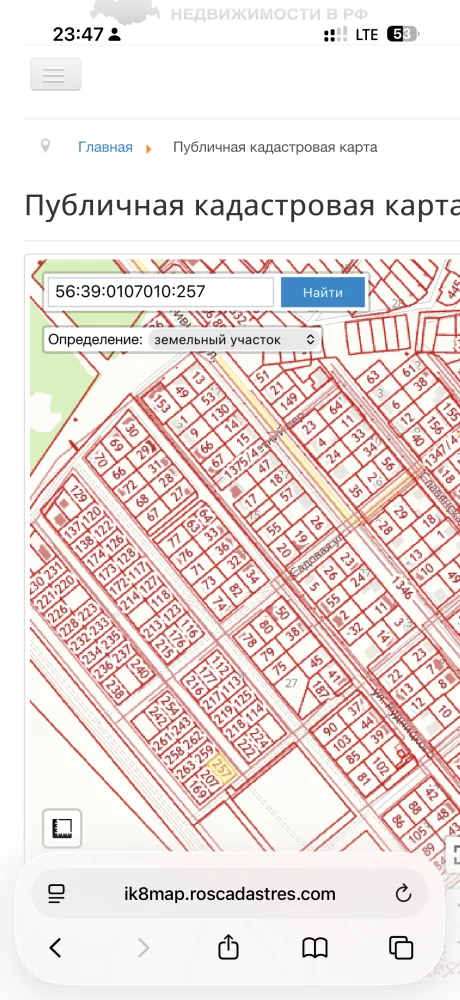
Task: Tap the roscadastres.com address bar URL
Action: [x=230, y=893]
